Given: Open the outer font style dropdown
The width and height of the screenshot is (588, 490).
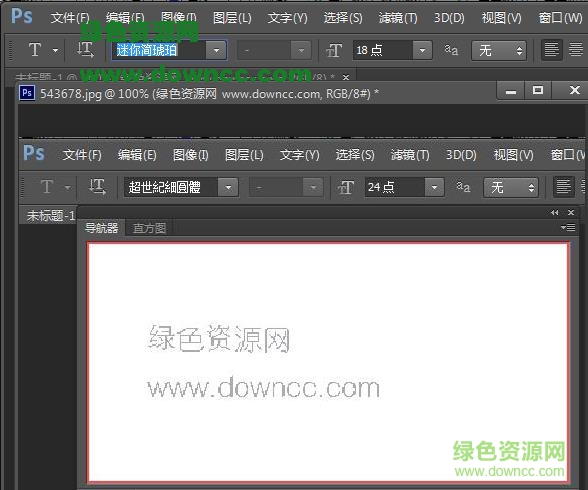Looking at the screenshot, I should point(301,50).
